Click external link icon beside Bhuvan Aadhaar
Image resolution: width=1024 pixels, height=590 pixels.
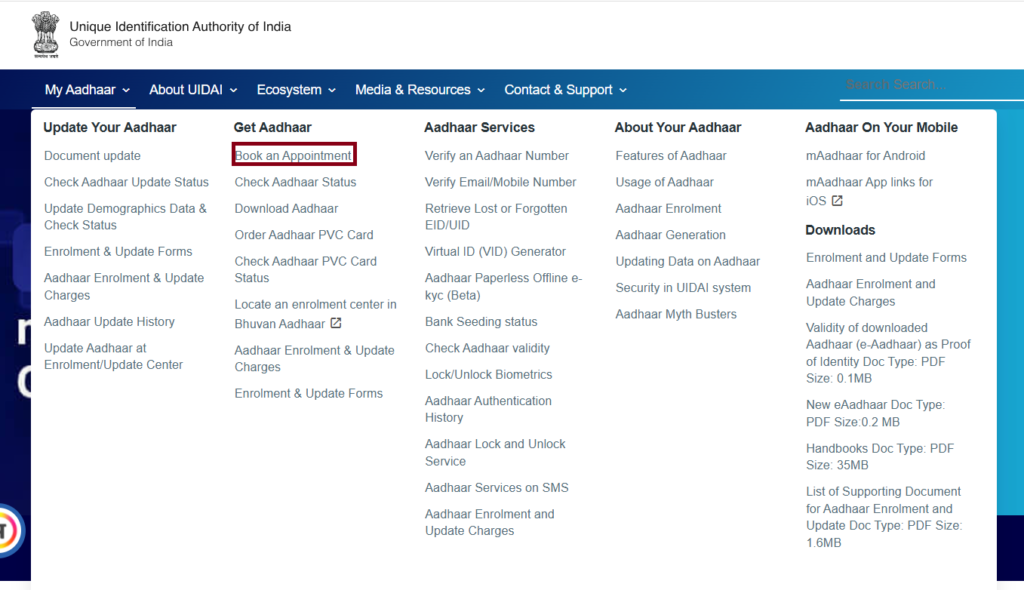[336, 323]
